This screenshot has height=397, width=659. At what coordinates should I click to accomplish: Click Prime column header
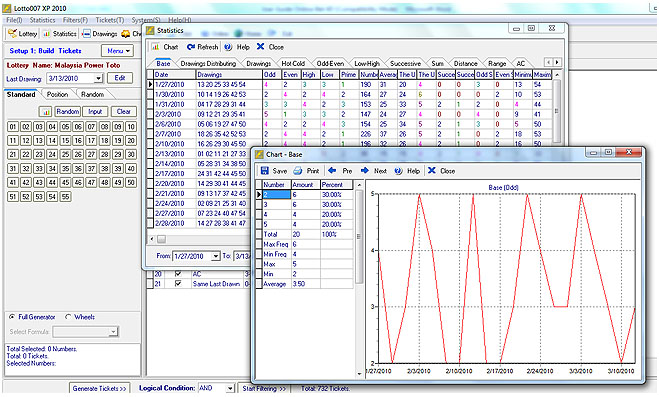pos(349,75)
